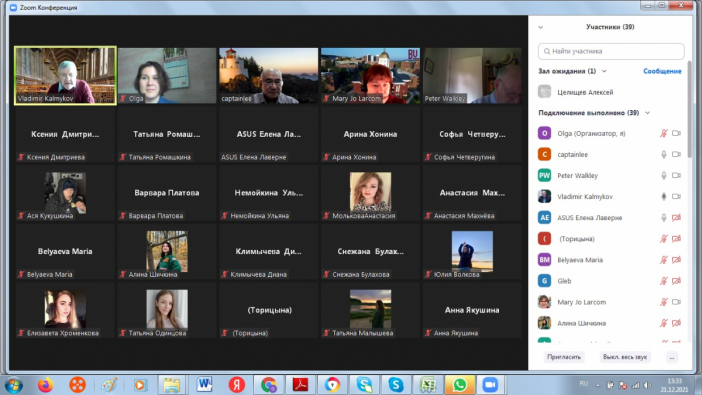Expand the waiting room (Зал ожидания) dropdown arrow
The image size is (702, 395).
[x=604, y=71]
